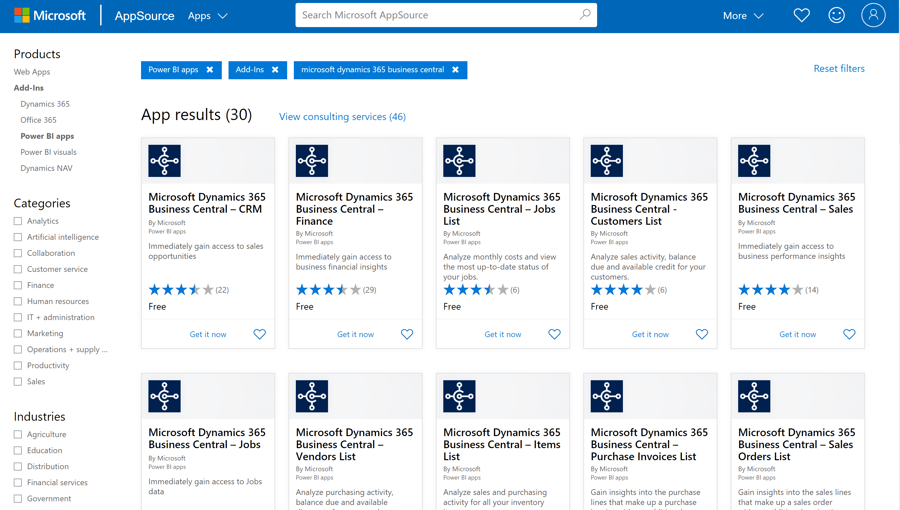Check the Agriculture industry

pyautogui.click(x=18, y=434)
